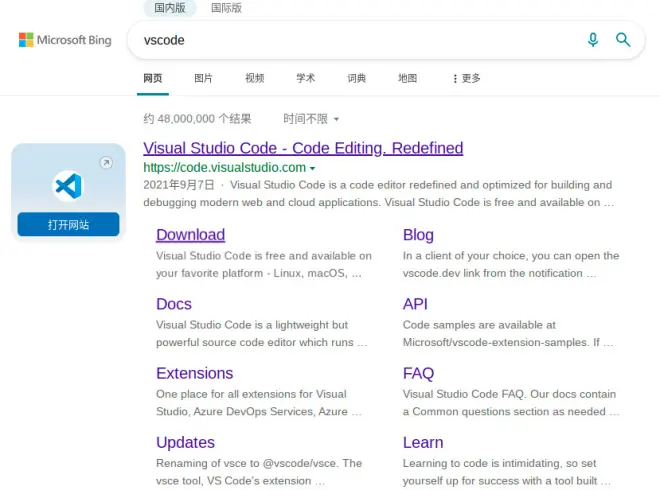This screenshot has width=660, height=490.
Task: Open the API sublink
Action: pos(415,304)
